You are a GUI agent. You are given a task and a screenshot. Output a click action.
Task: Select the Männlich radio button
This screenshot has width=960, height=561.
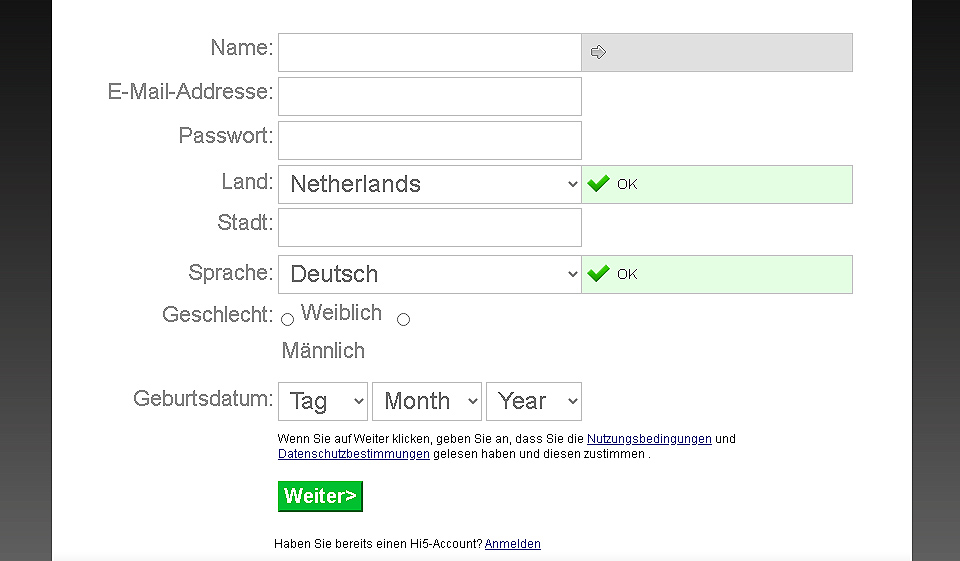coord(403,320)
